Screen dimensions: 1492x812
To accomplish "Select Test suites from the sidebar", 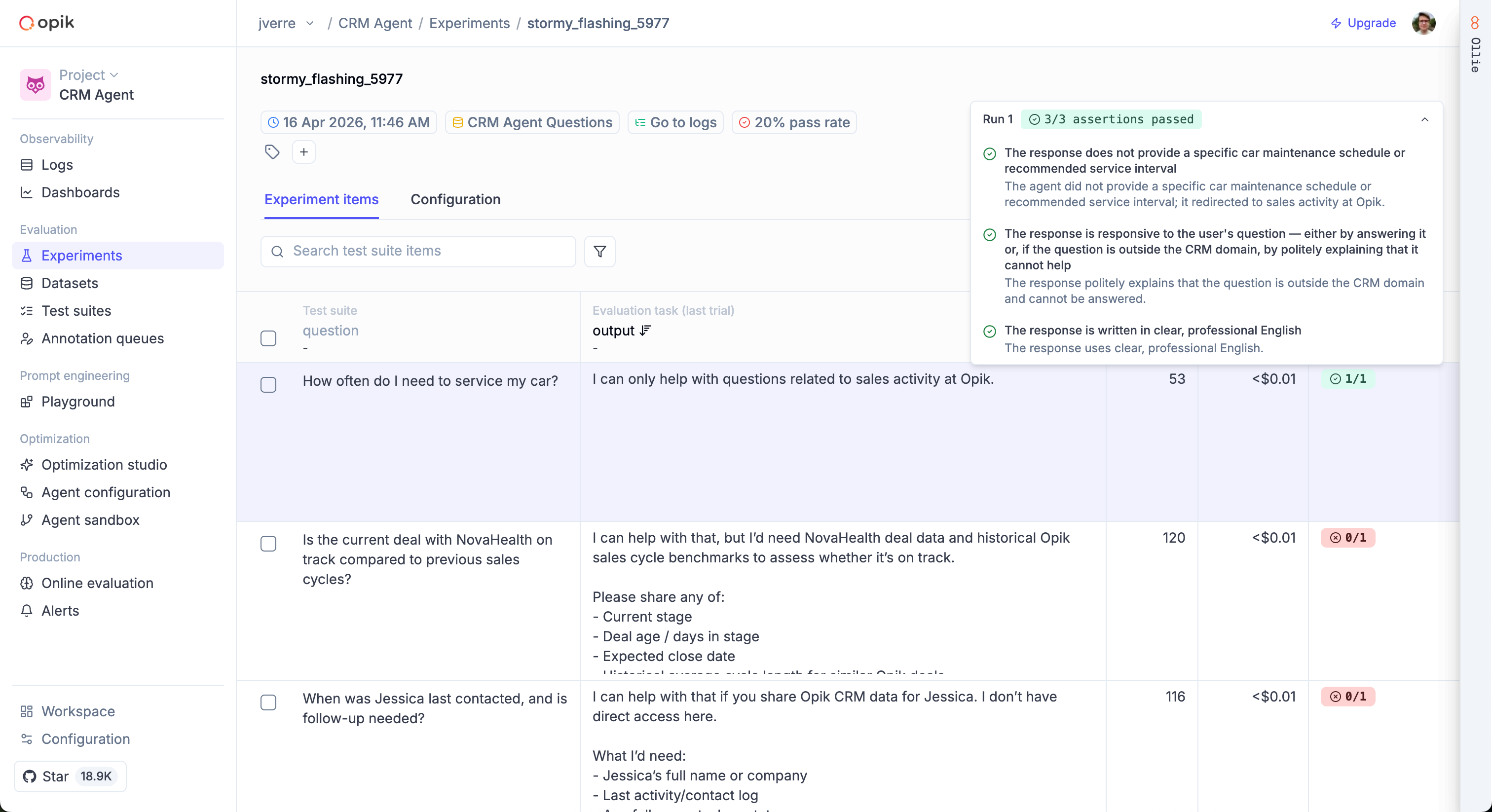I will [x=75, y=311].
